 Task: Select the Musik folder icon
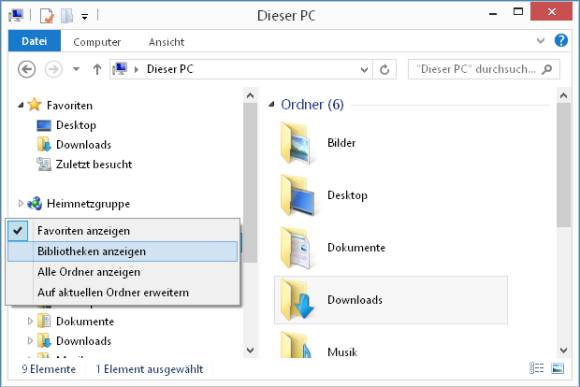tap(297, 345)
